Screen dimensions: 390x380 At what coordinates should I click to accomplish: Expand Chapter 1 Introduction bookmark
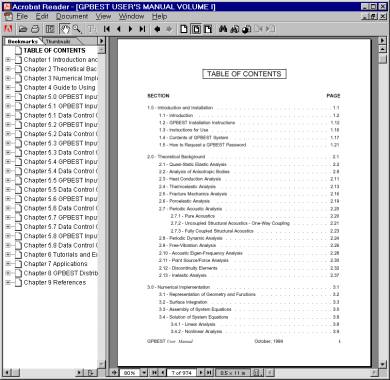pos(8,60)
